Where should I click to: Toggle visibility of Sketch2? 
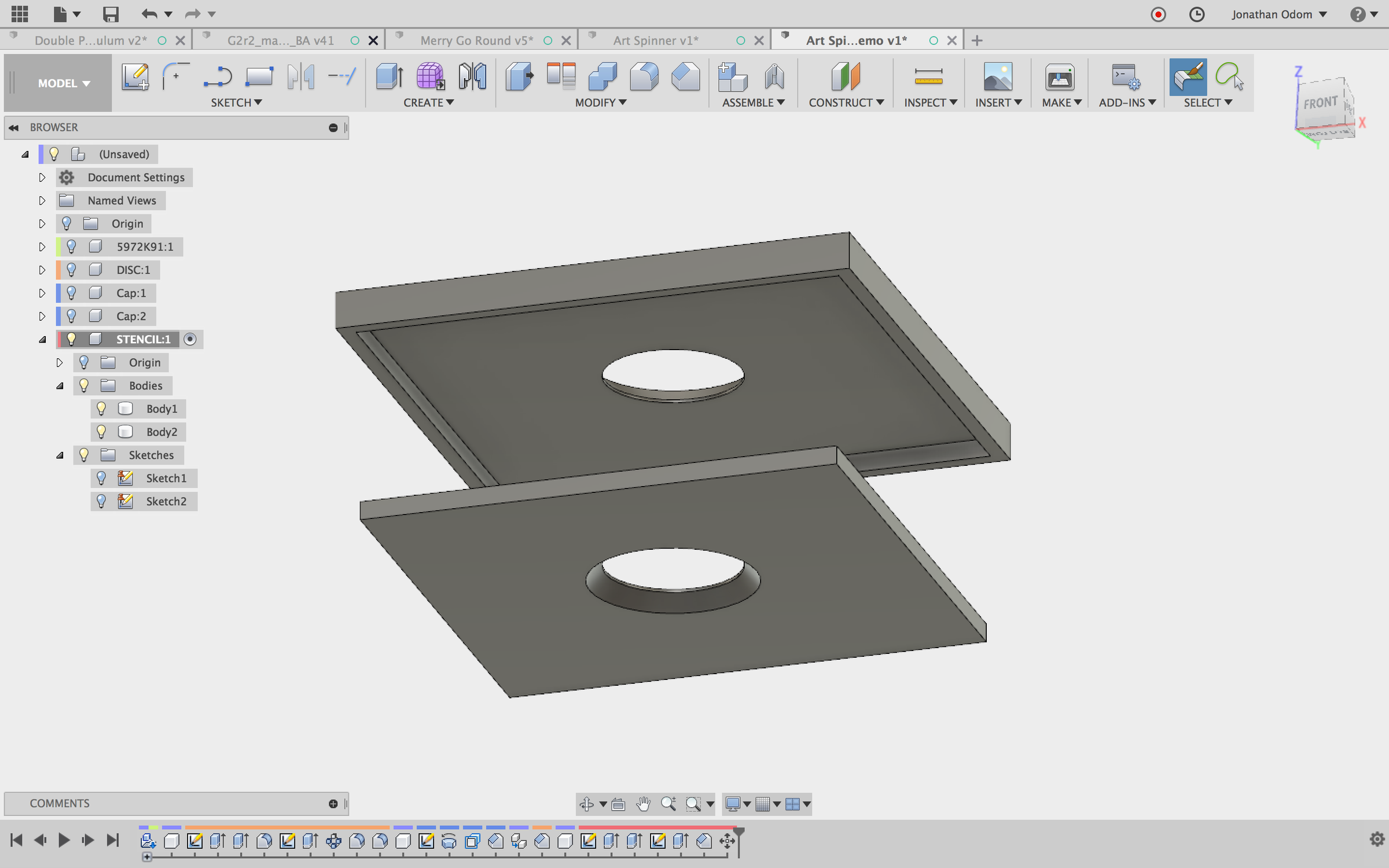[x=101, y=501]
